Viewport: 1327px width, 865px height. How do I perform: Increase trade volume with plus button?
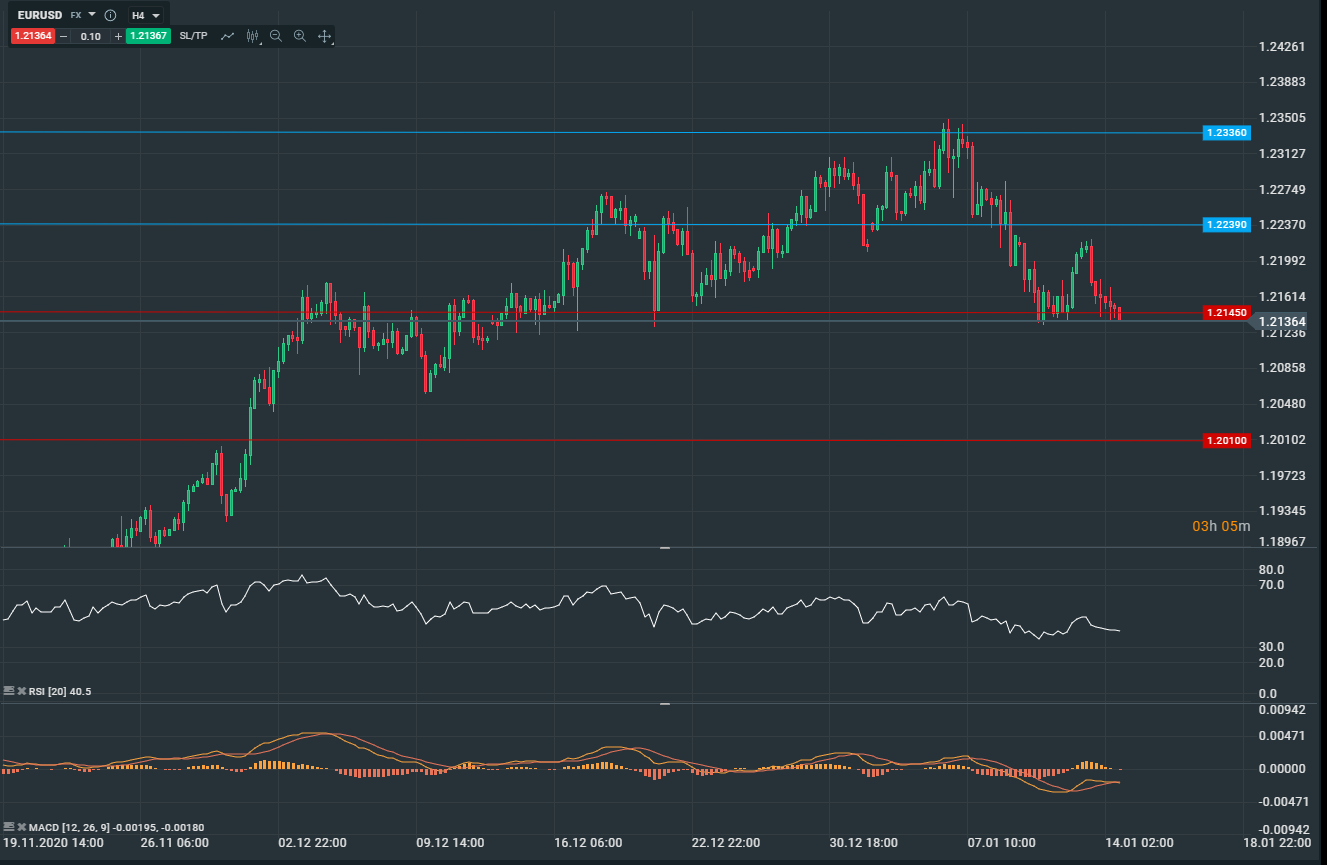point(118,36)
